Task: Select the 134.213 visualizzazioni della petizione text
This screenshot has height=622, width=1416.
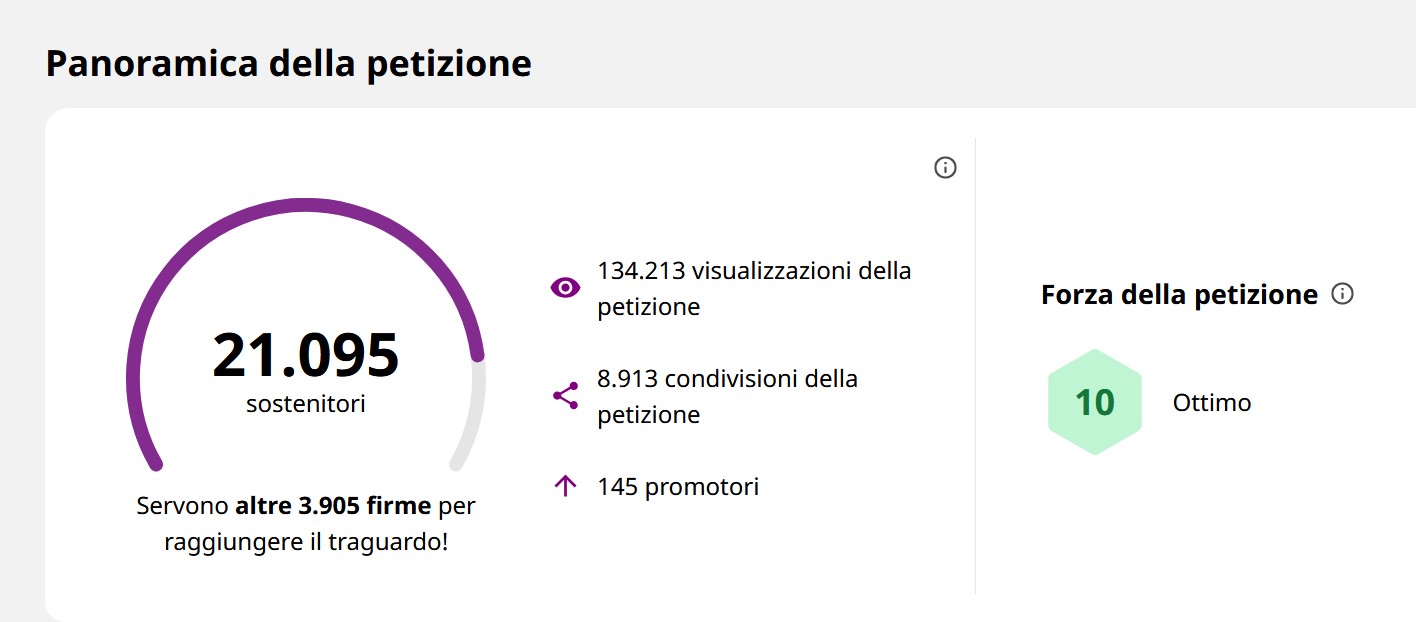Action: click(754, 288)
